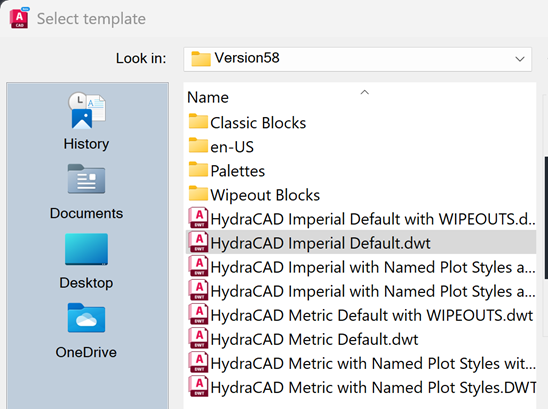Open the OneDrive cloud folder icon
The image size is (548, 409).
86,318
